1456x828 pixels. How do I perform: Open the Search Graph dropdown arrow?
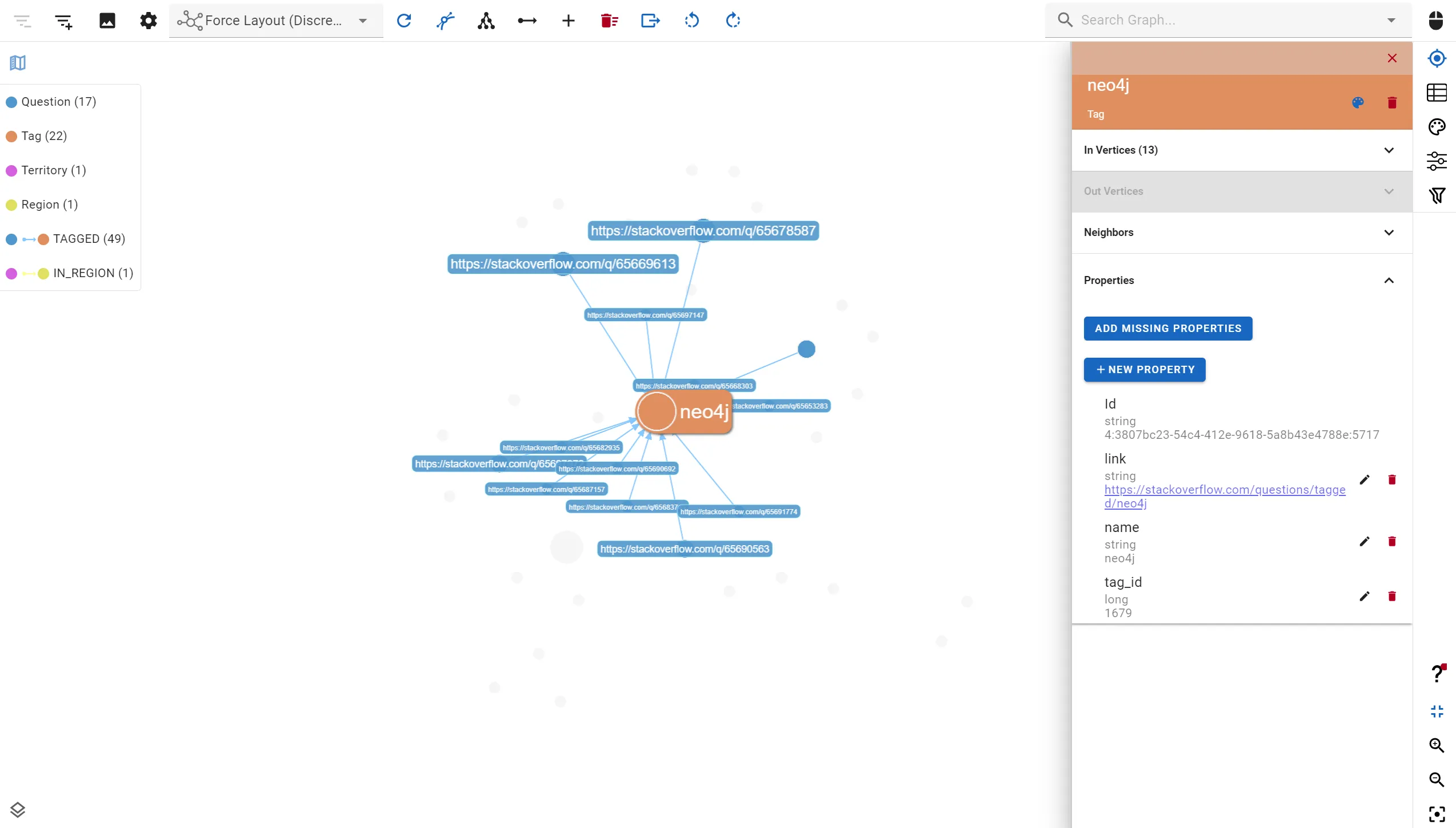[x=1391, y=21]
